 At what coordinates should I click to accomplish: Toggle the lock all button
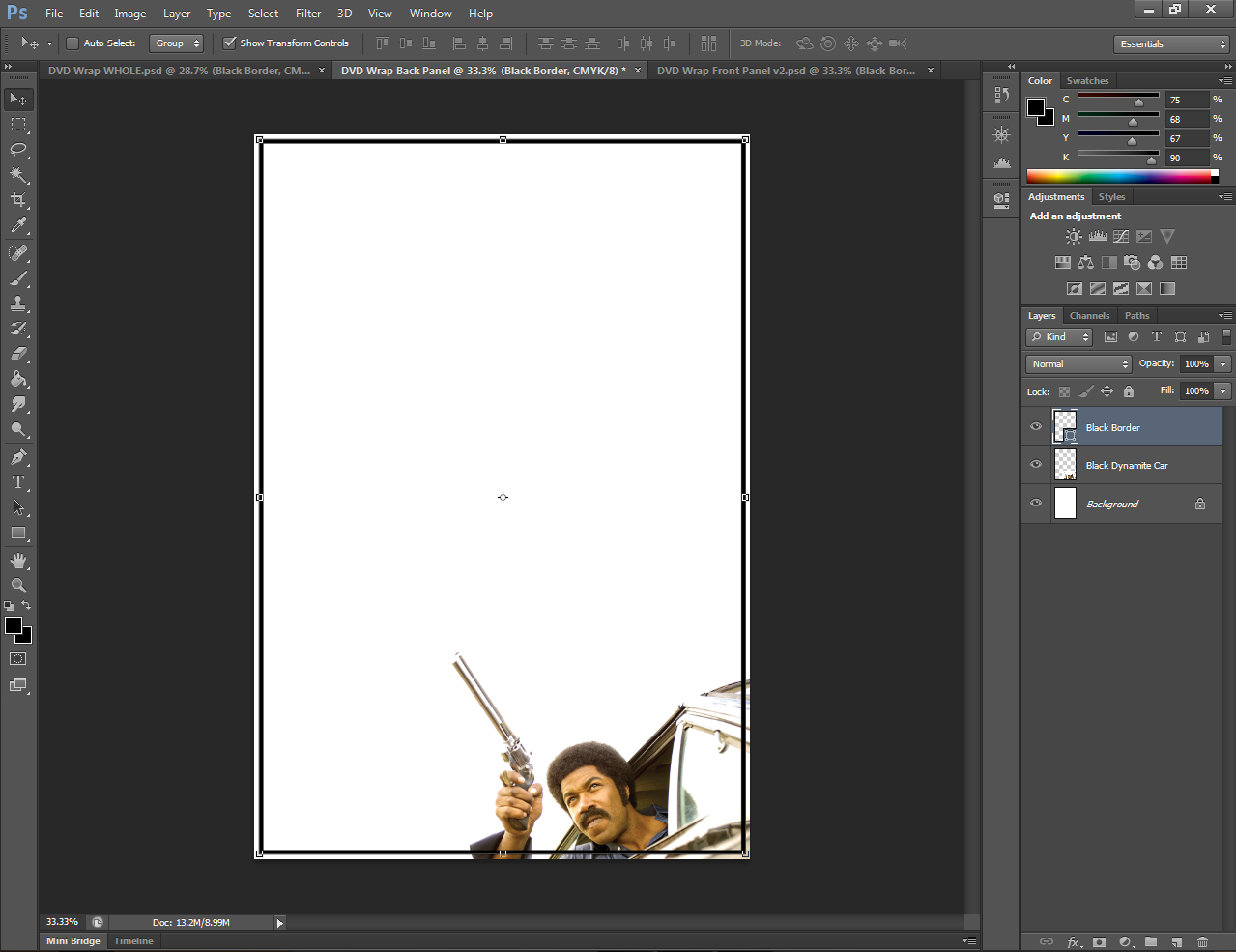point(1129,391)
